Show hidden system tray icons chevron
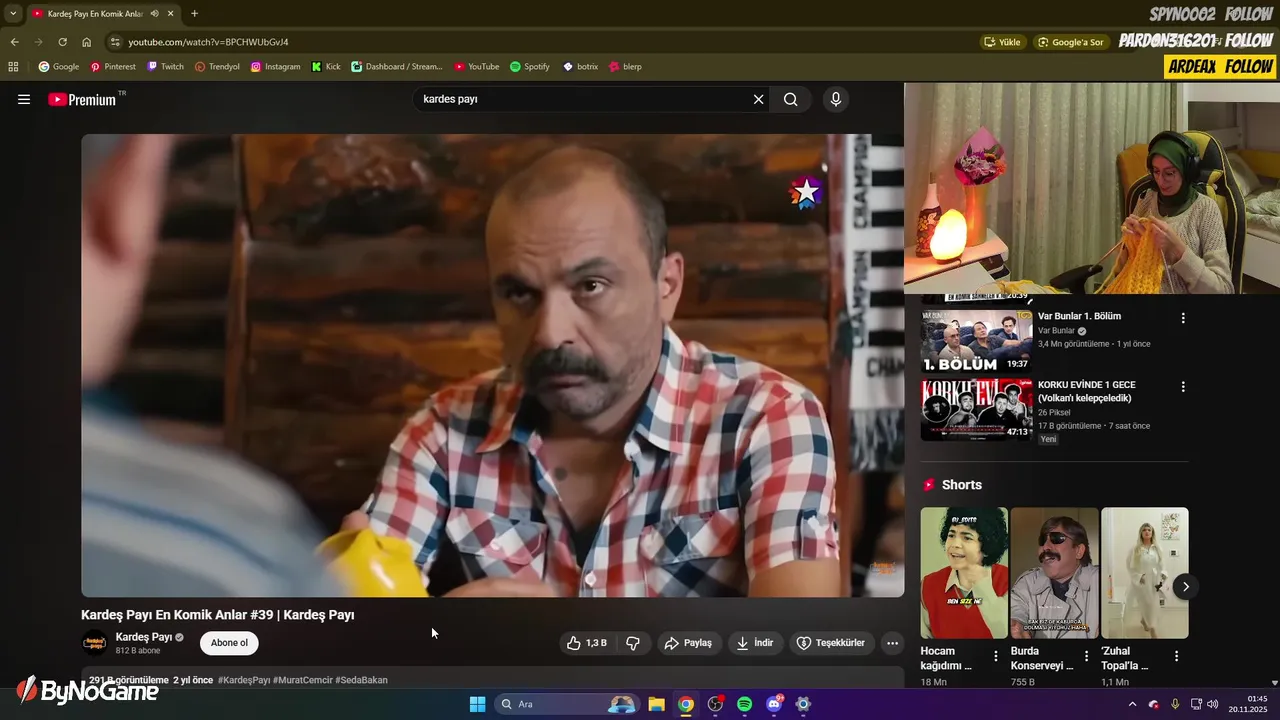This screenshot has height=720, width=1280. pos(1132,704)
